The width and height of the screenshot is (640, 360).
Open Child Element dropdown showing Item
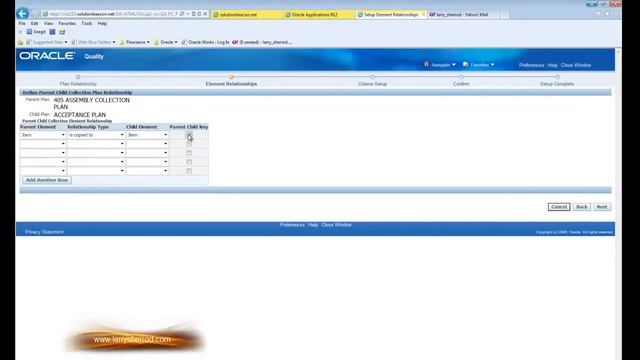[147, 135]
